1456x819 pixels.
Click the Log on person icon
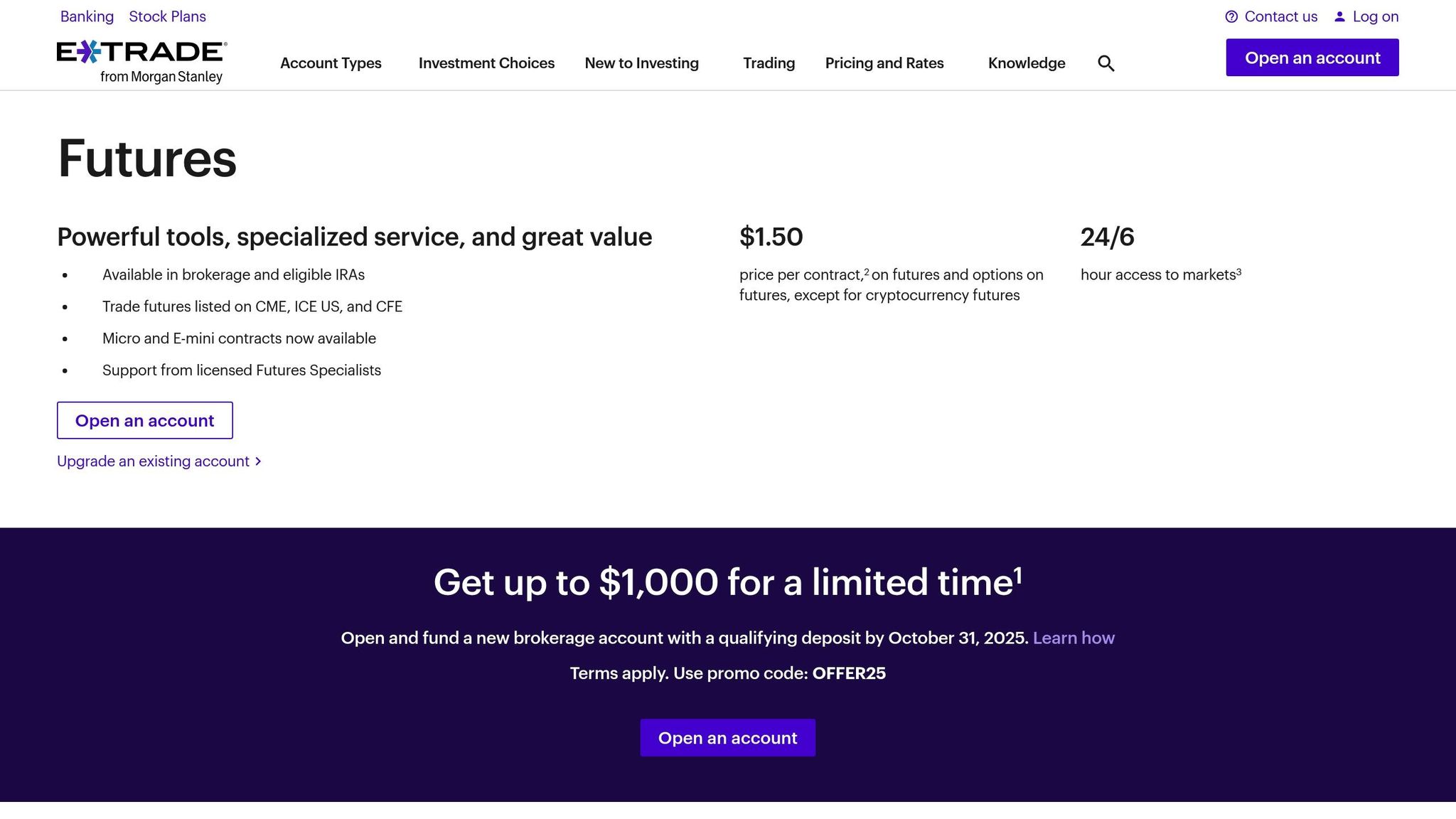click(1339, 17)
